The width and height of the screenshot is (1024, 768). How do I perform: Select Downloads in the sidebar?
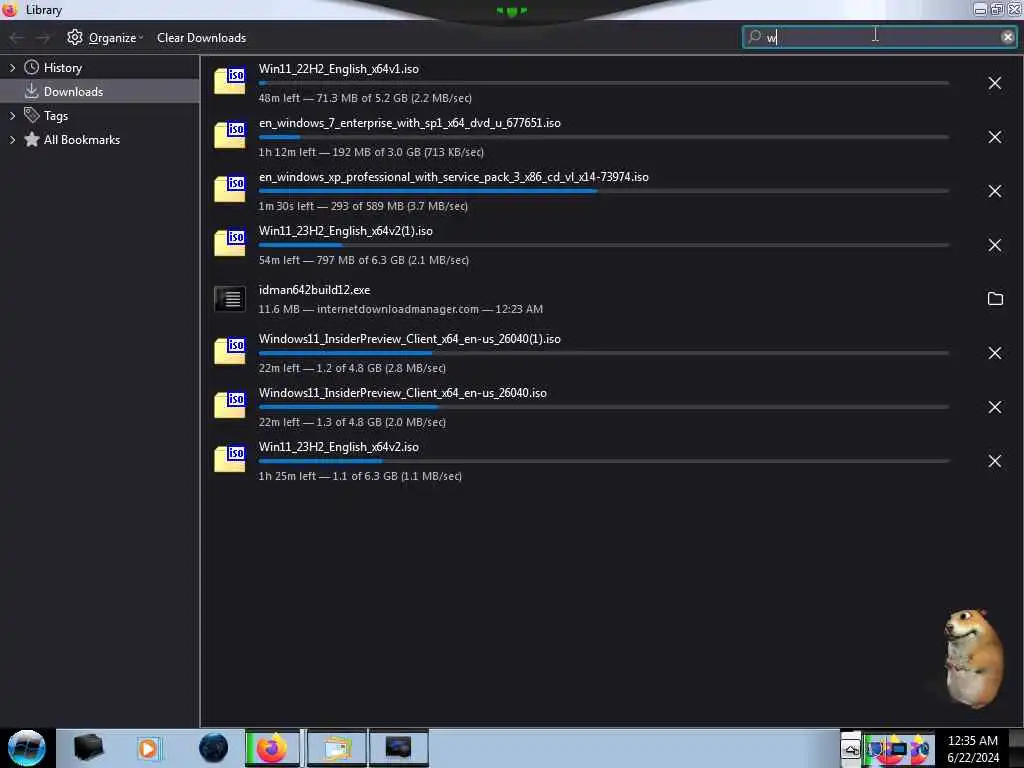(x=73, y=92)
